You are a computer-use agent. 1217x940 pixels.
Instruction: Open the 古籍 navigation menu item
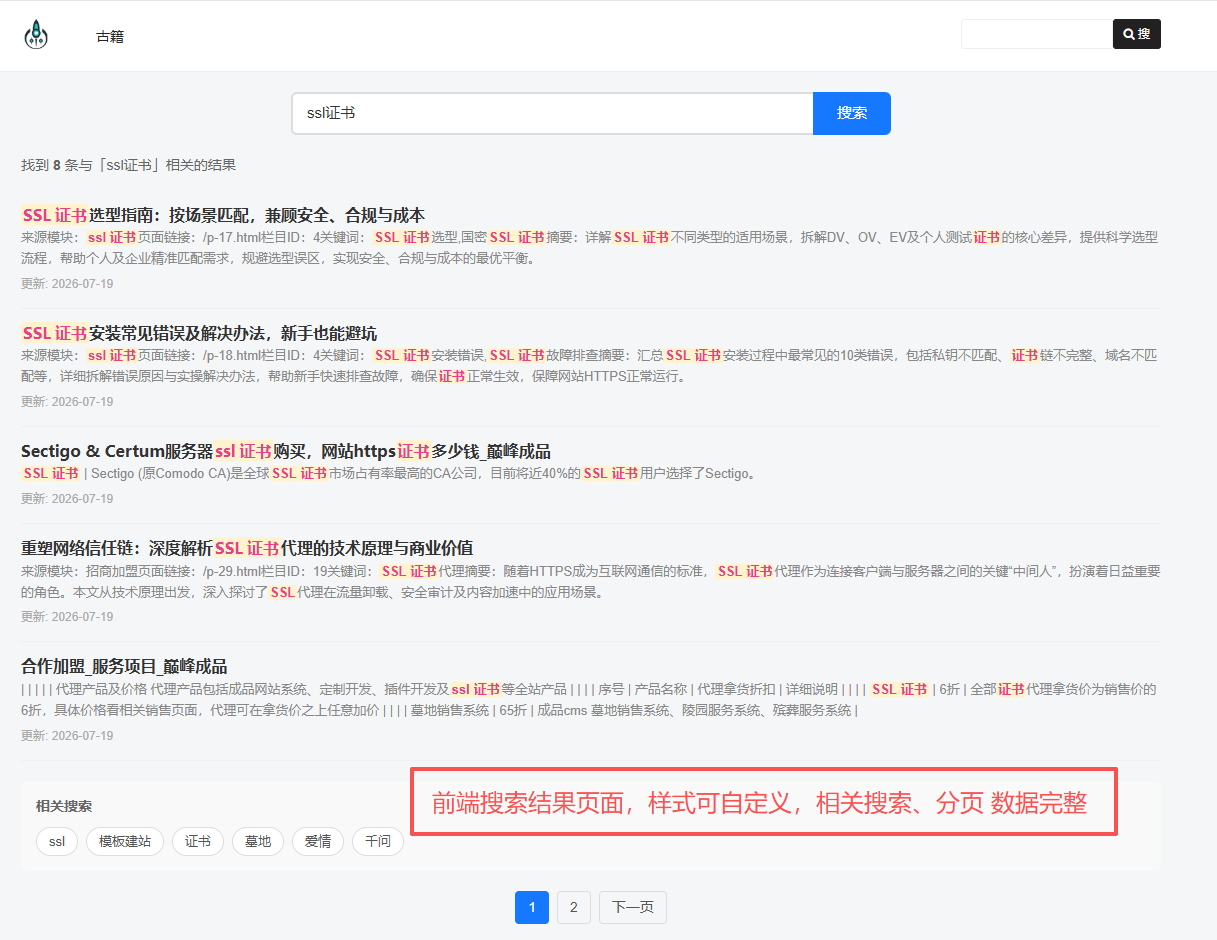click(110, 37)
